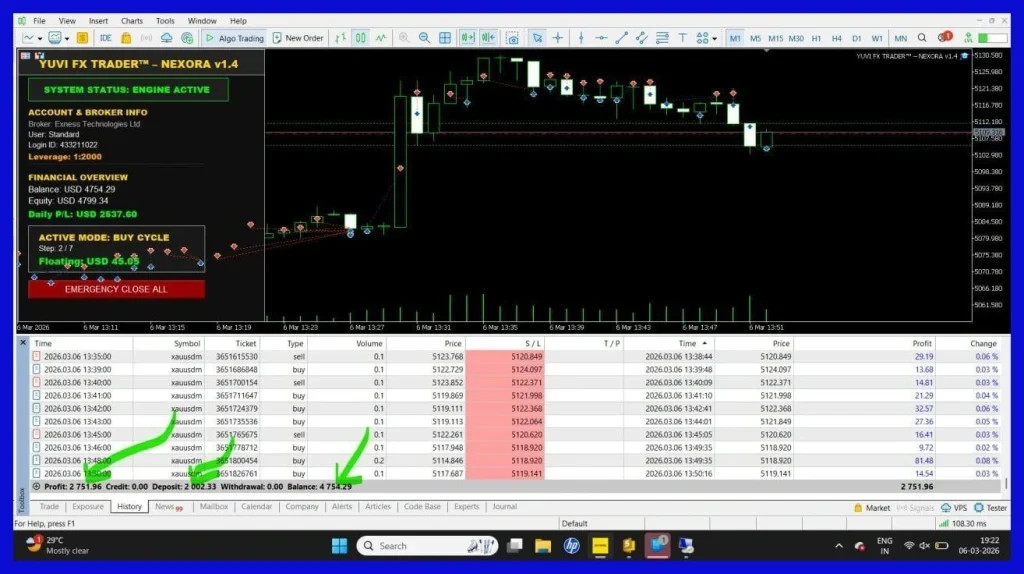Zoom out of the chart
This screenshot has width=1024, height=574.
[424, 38]
